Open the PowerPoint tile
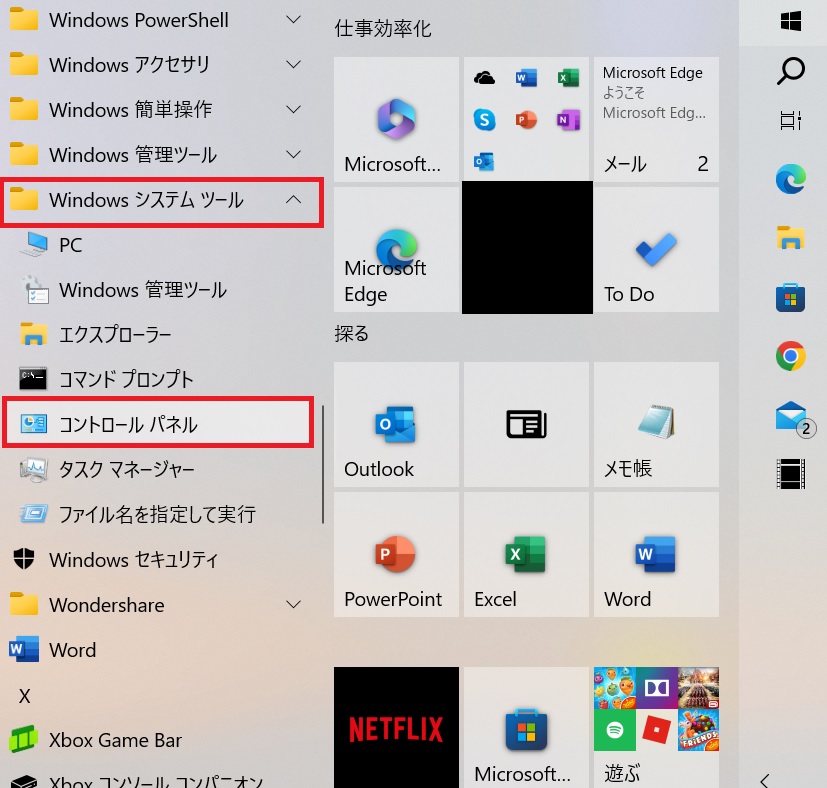This screenshot has width=827, height=788. click(x=396, y=554)
